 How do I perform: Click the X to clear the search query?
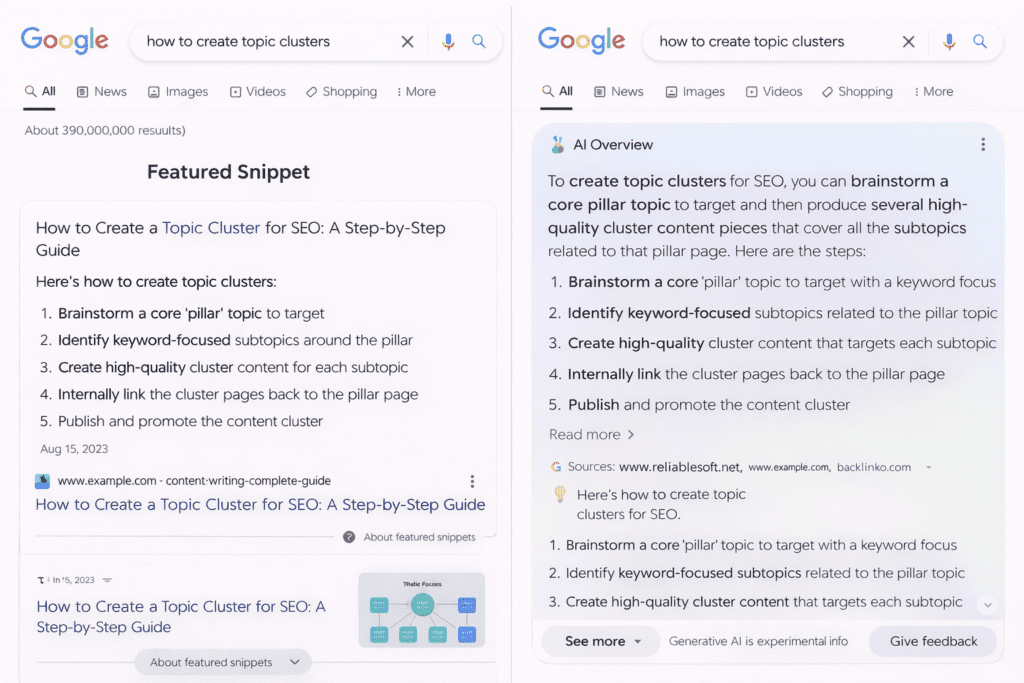[x=407, y=41]
